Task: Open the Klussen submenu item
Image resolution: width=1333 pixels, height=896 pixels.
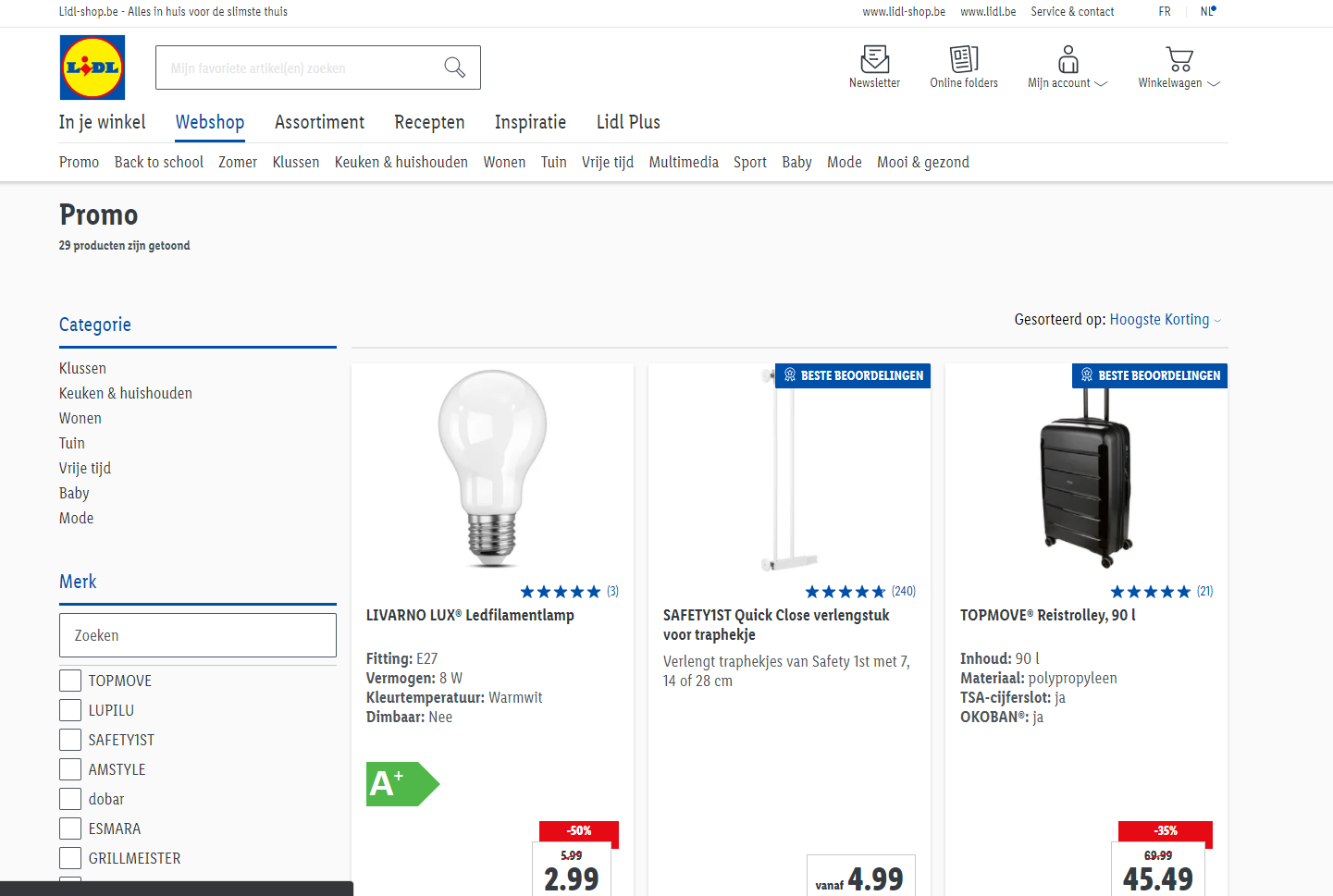Action: 296,163
